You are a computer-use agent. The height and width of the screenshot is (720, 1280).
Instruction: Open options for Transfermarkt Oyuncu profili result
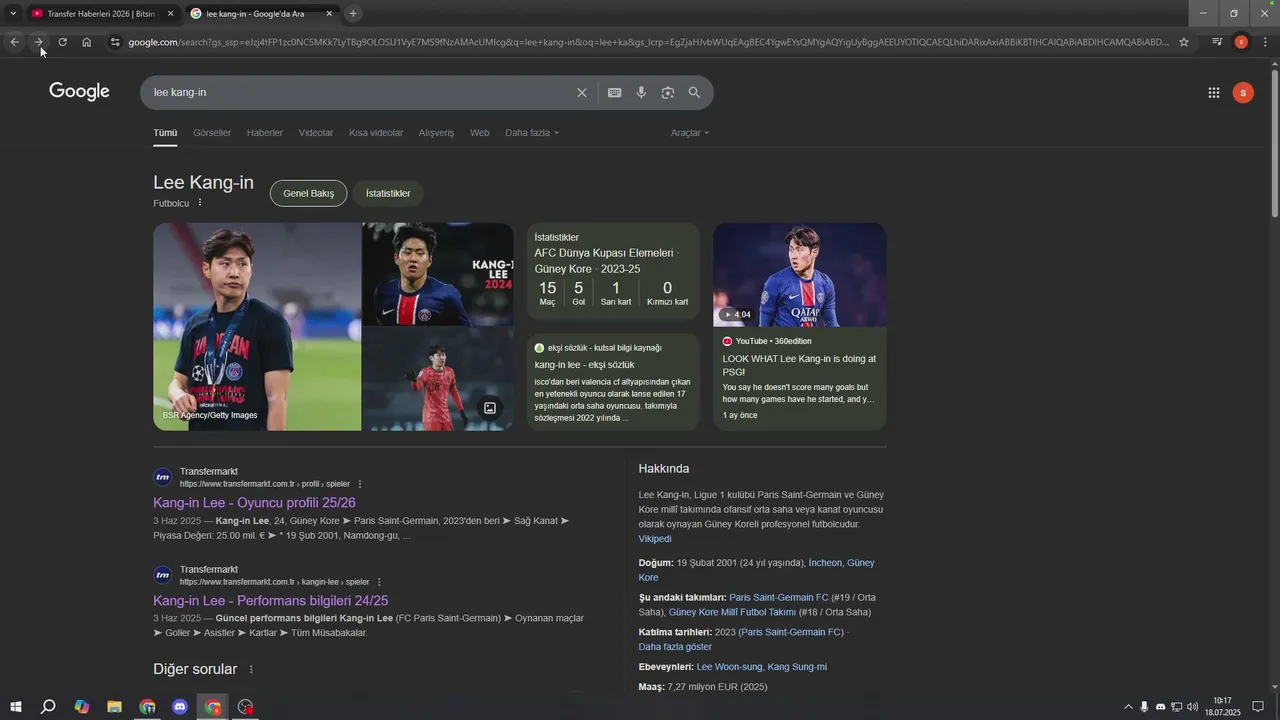coord(360,484)
